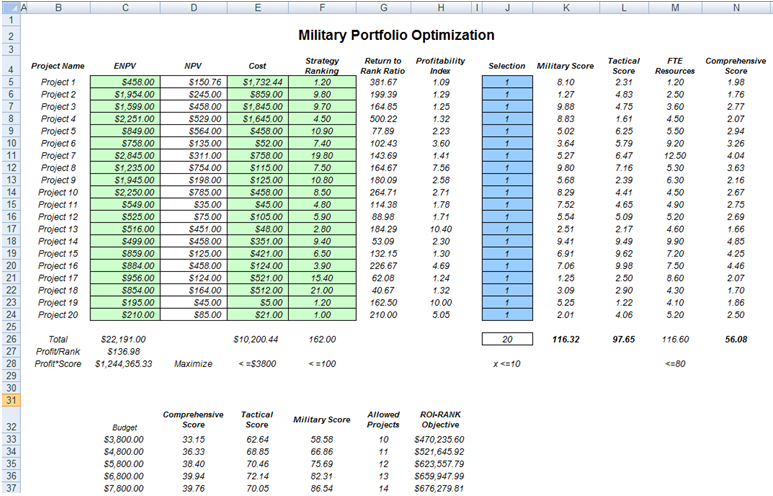Click Profit/Rank value $136.98

pos(123,352)
